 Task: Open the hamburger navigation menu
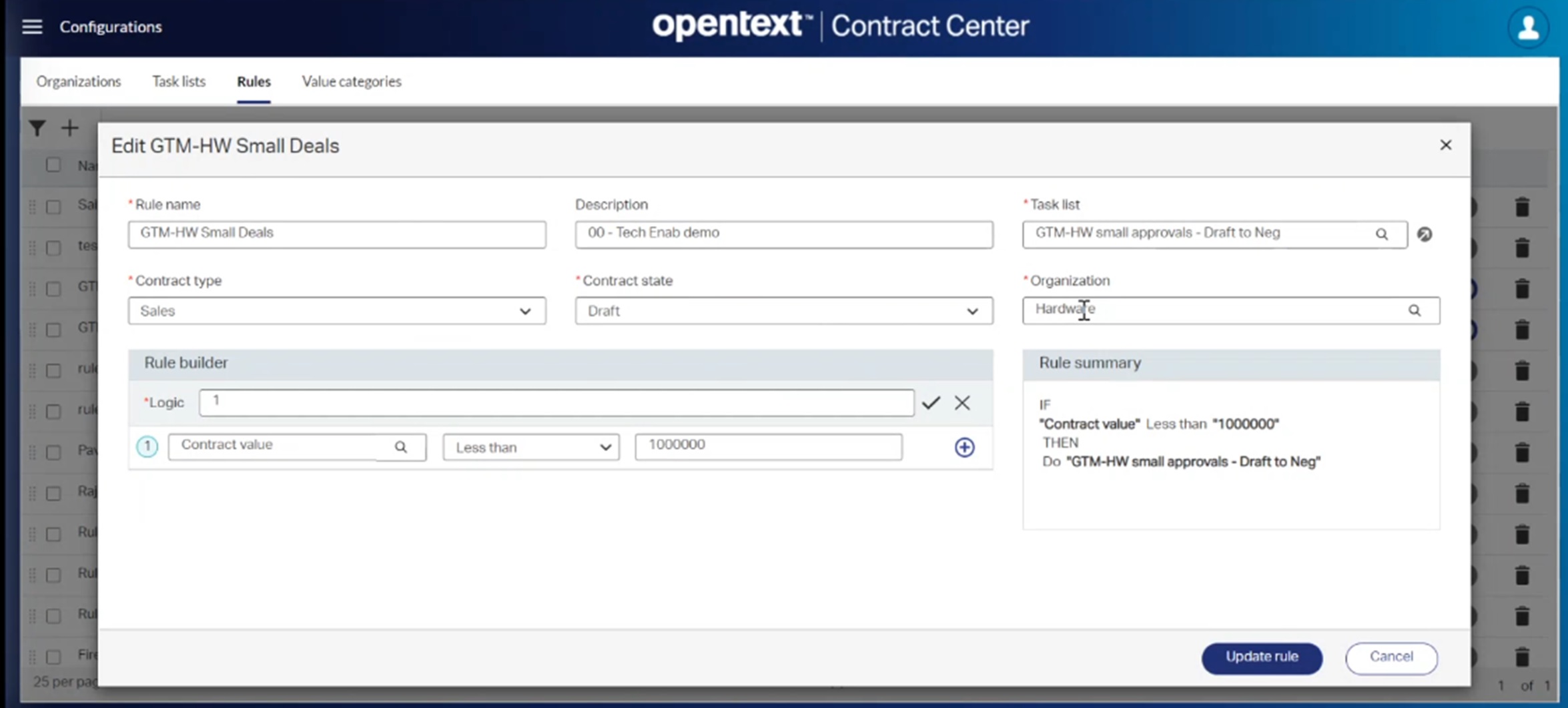point(31,27)
